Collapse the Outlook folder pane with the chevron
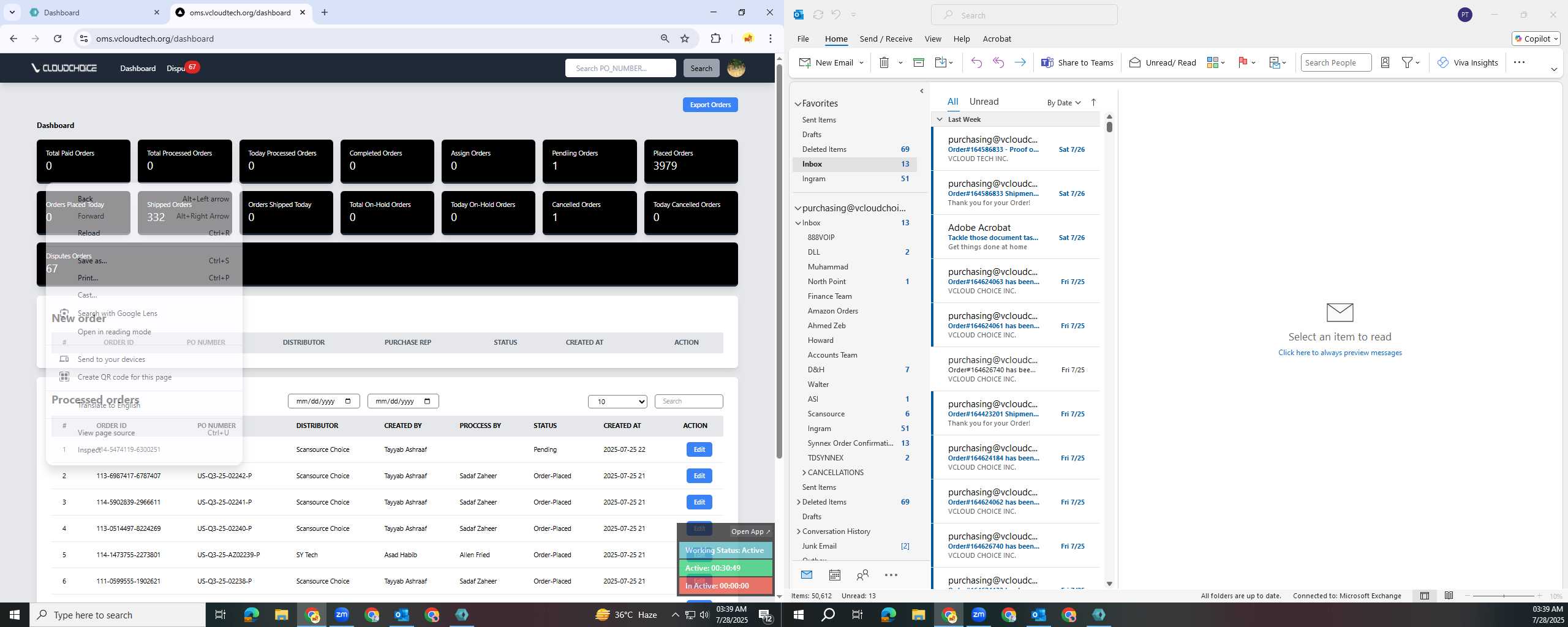The width and height of the screenshot is (1568, 627). [x=921, y=91]
